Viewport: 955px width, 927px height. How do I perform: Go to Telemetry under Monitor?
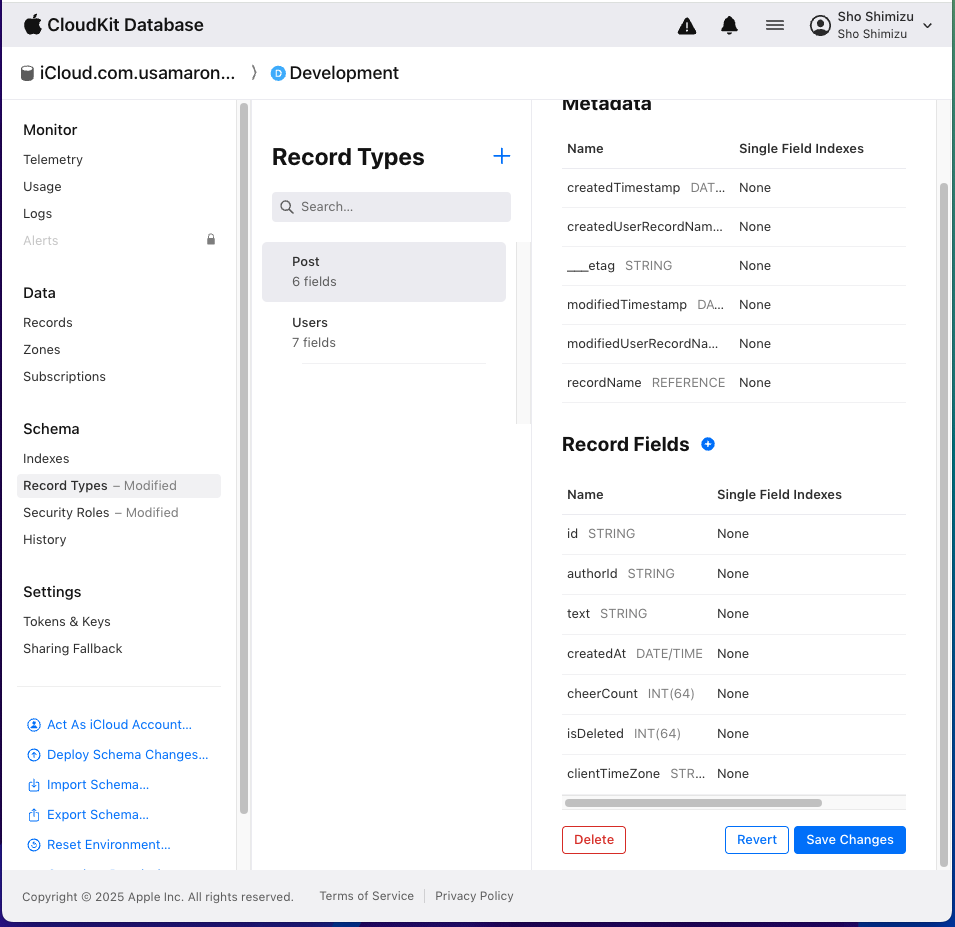(53, 160)
